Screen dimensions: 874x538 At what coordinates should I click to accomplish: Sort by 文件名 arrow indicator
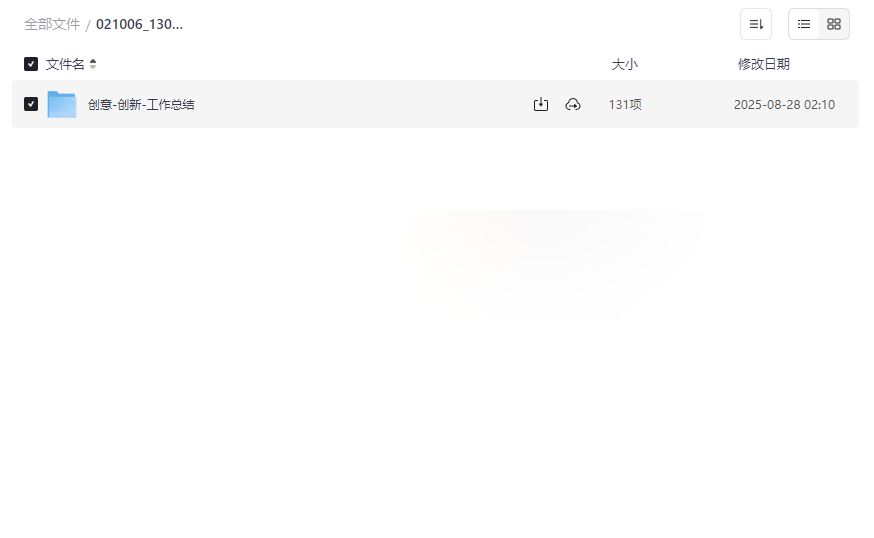(x=93, y=64)
